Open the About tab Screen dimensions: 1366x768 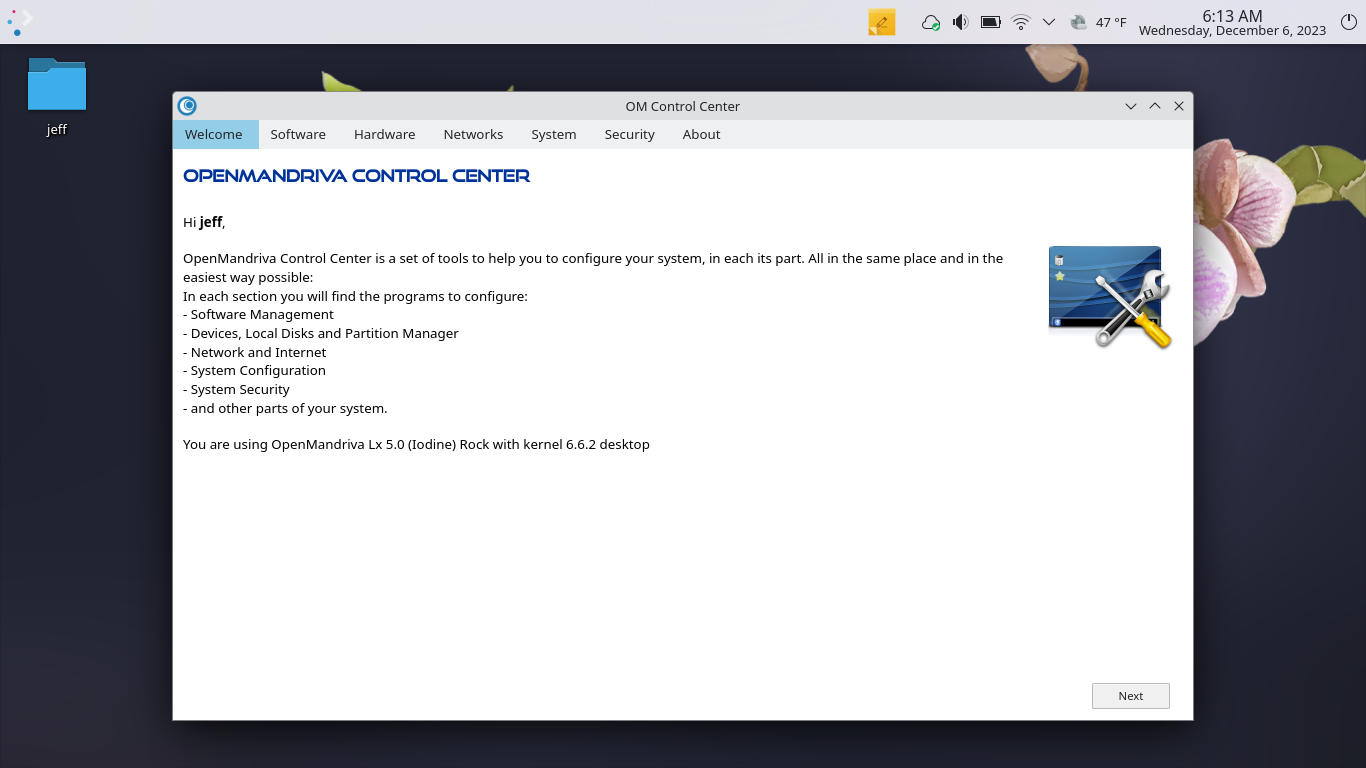point(701,134)
